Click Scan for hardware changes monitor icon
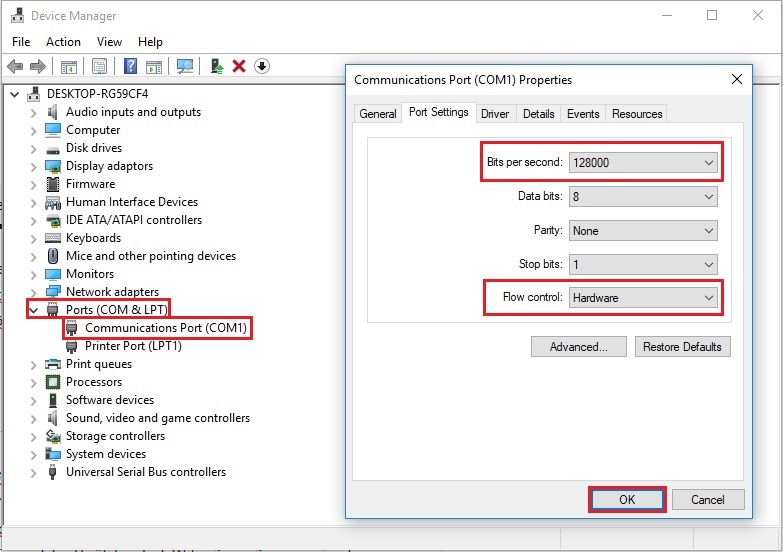Image resolution: width=783 pixels, height=552 pixels. 185,66
